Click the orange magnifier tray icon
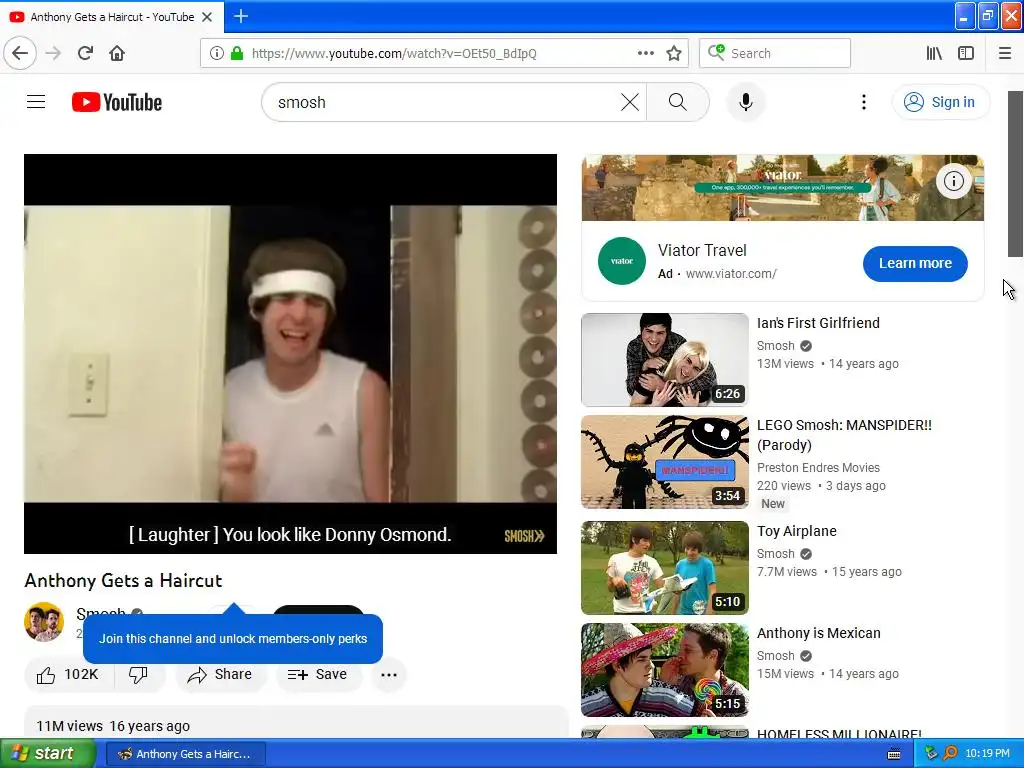Image resolution: width=1024 pixels, height=768 pixels. [950, 754]
